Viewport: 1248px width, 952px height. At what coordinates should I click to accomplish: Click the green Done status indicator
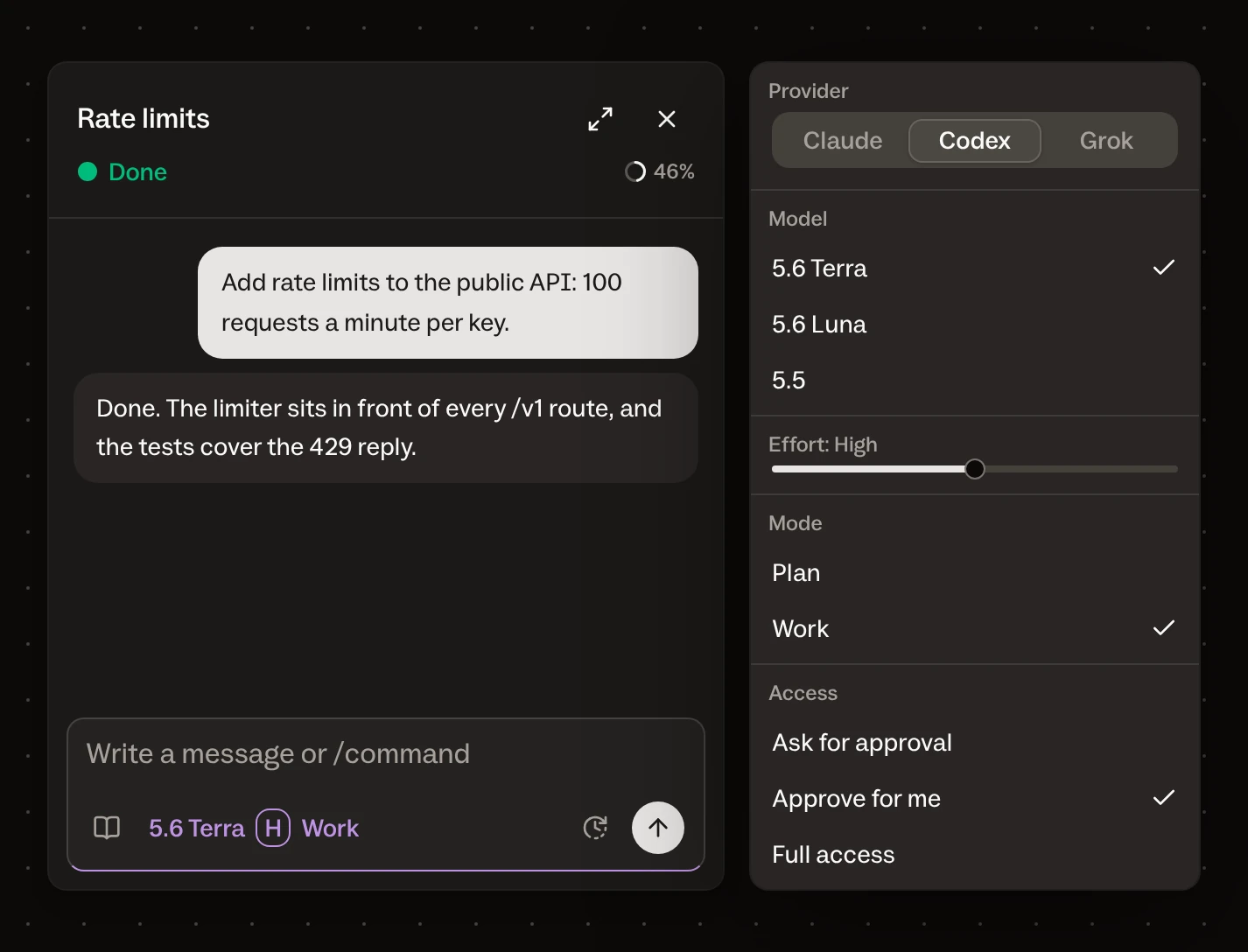(x=123, y=171)
